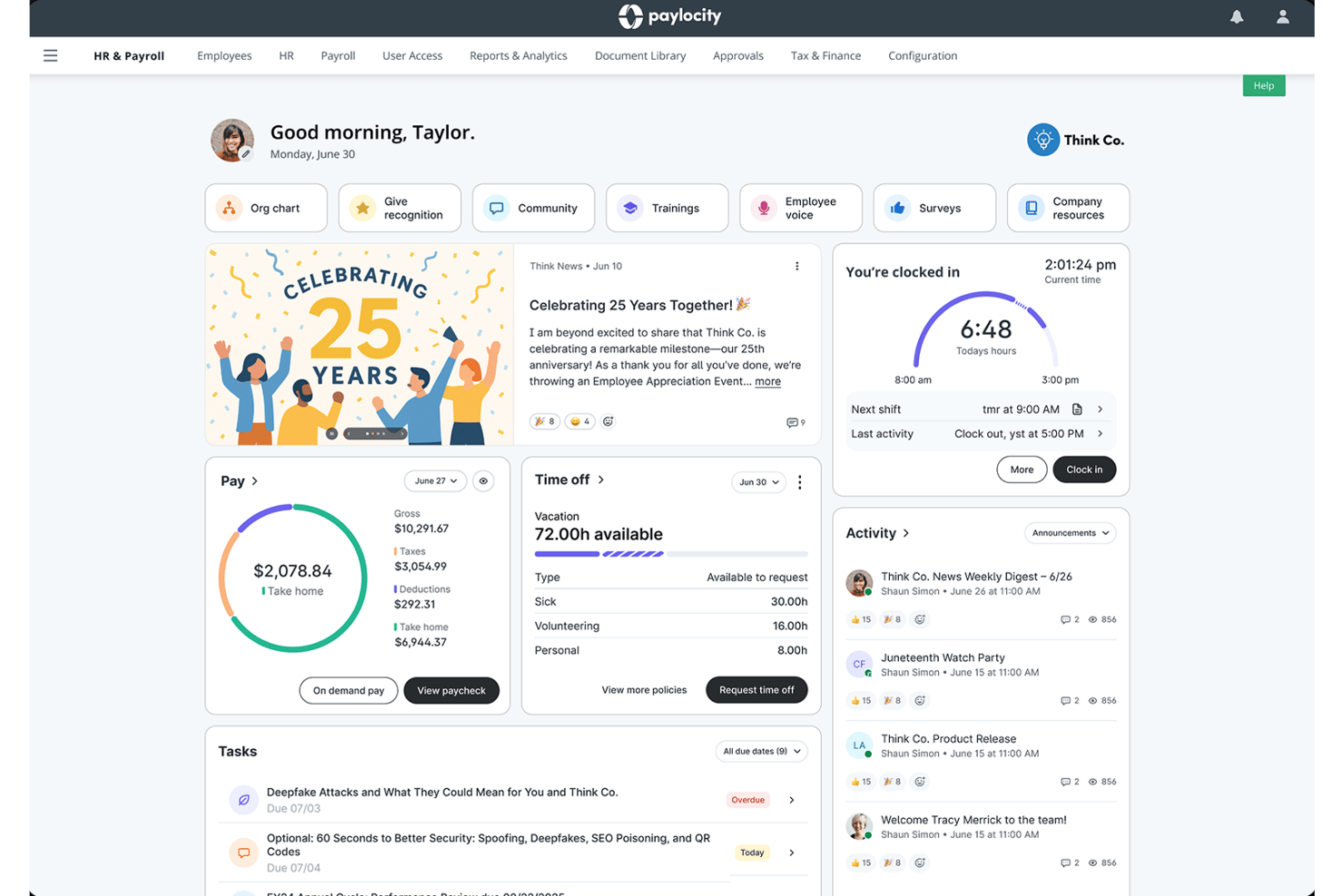Click Request time off button
The width and height of the screenshot is (1344, 896).
click(x=756, y=690)
